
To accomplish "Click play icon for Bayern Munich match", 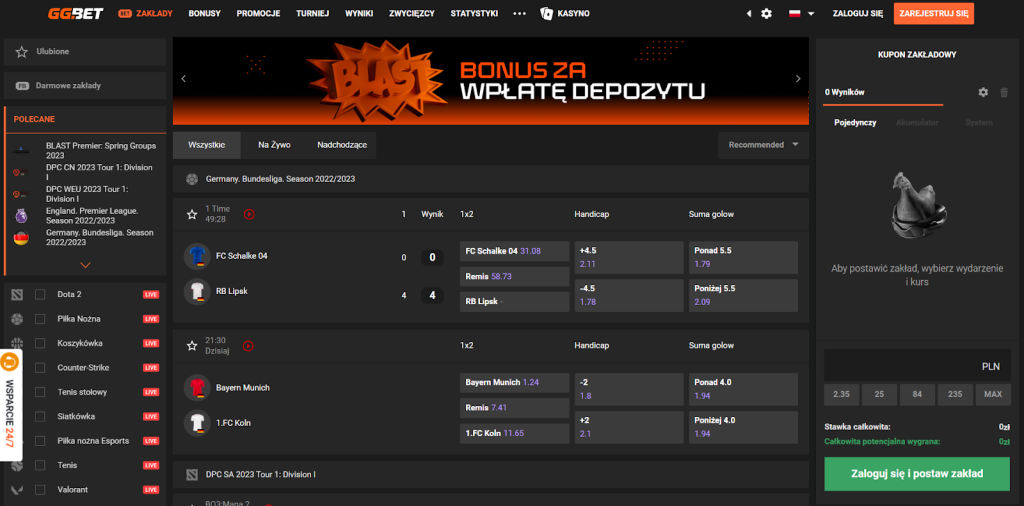I will [249, 346].
